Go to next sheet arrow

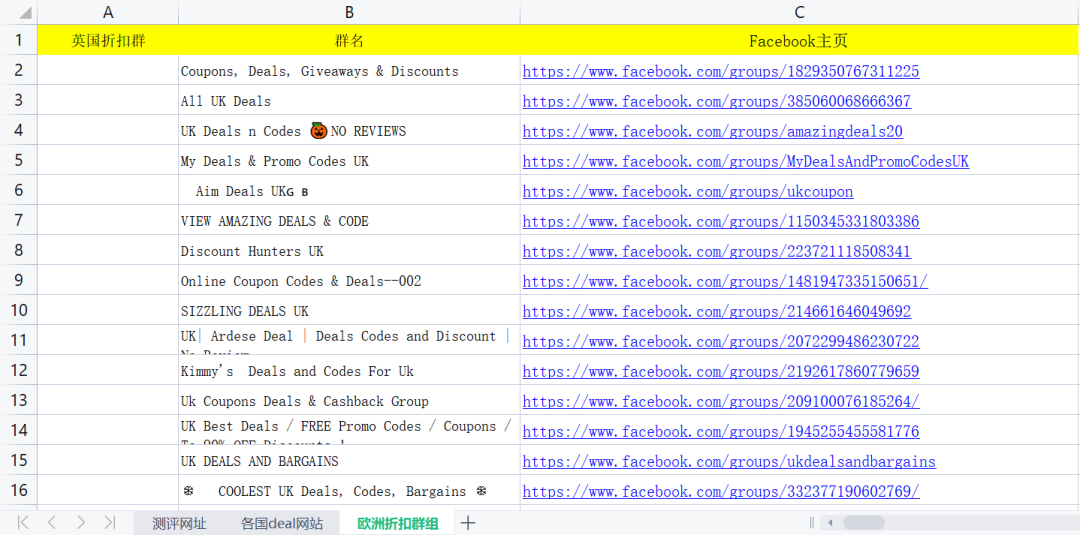click(x=81, y=523)
